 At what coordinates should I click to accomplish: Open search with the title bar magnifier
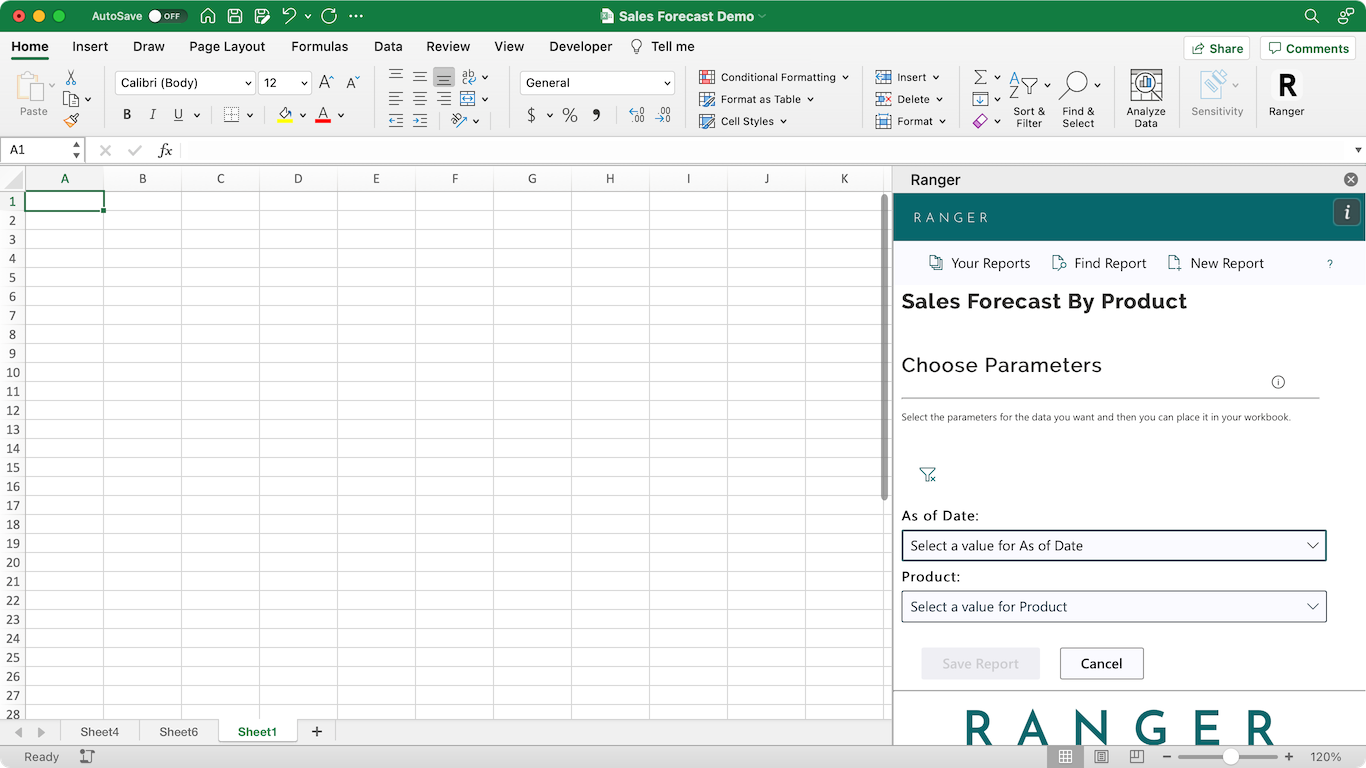[1312, 16]
